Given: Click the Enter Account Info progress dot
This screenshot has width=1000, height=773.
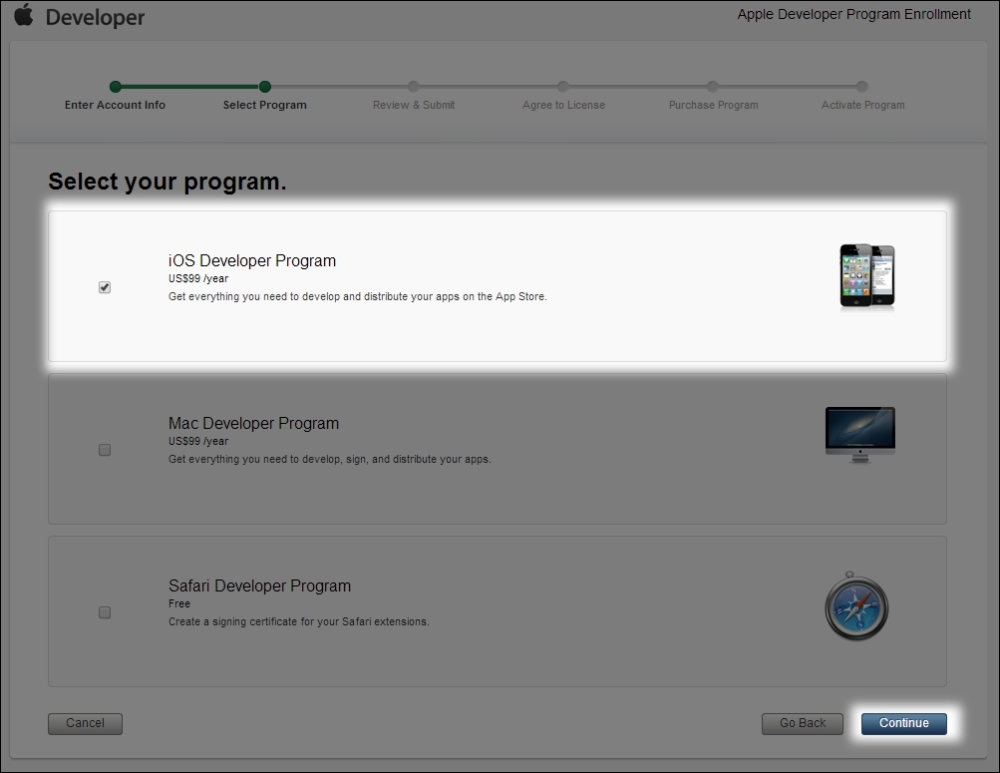Looking at the screenshot, I should click(x=116, y=88).
